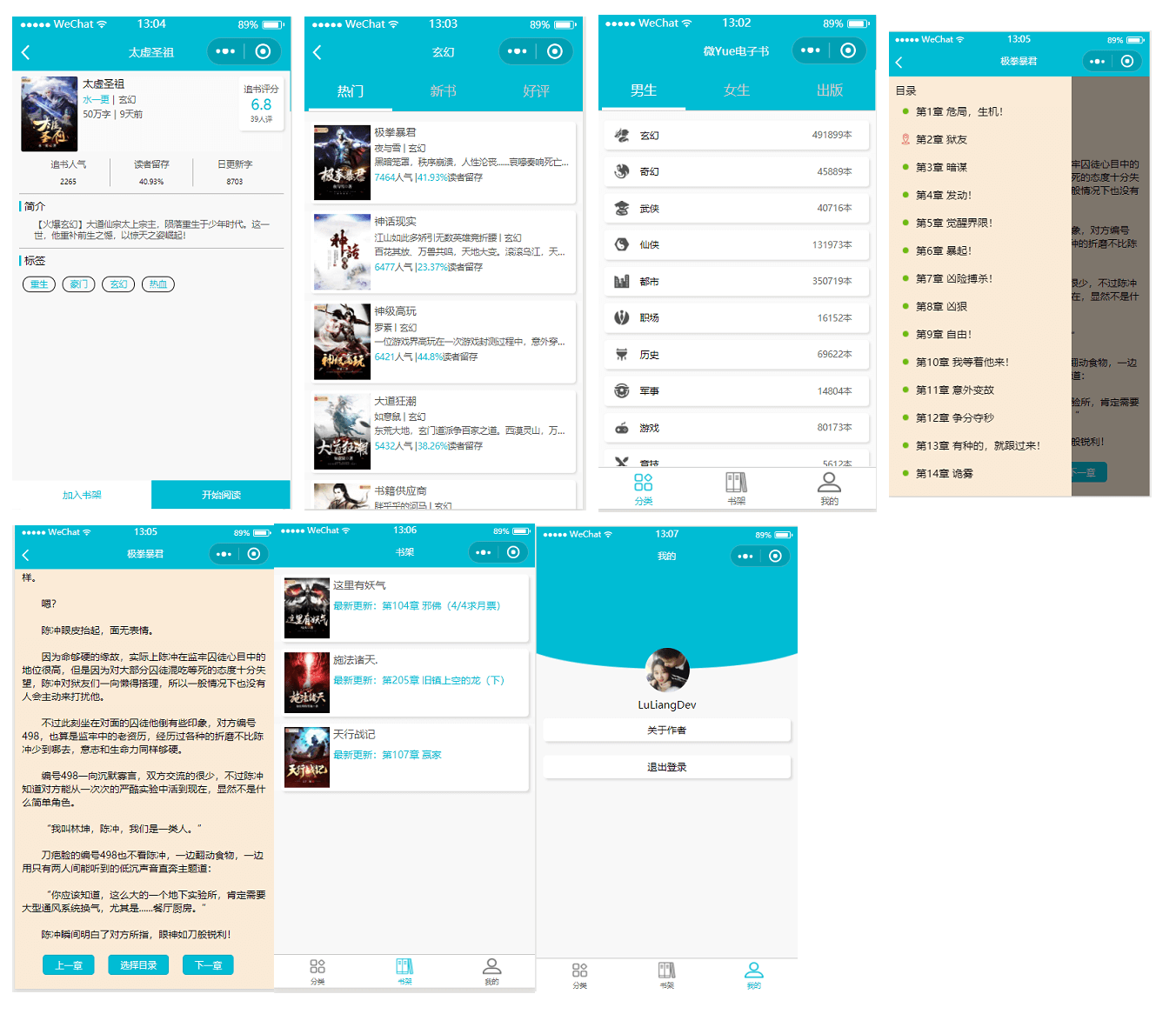Open chapter 第6章 暴起!
The image size is (1176, 1014).
pos(944,250)
